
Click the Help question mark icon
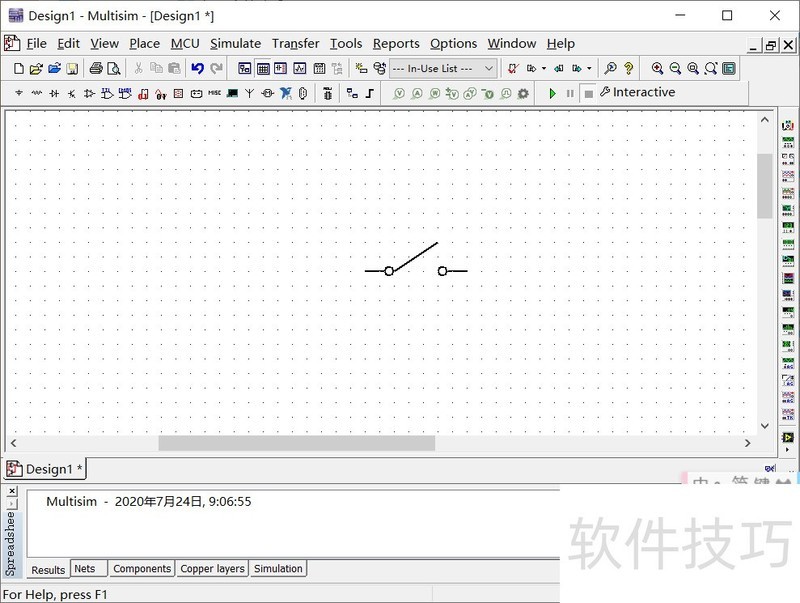tap(628, 69)
